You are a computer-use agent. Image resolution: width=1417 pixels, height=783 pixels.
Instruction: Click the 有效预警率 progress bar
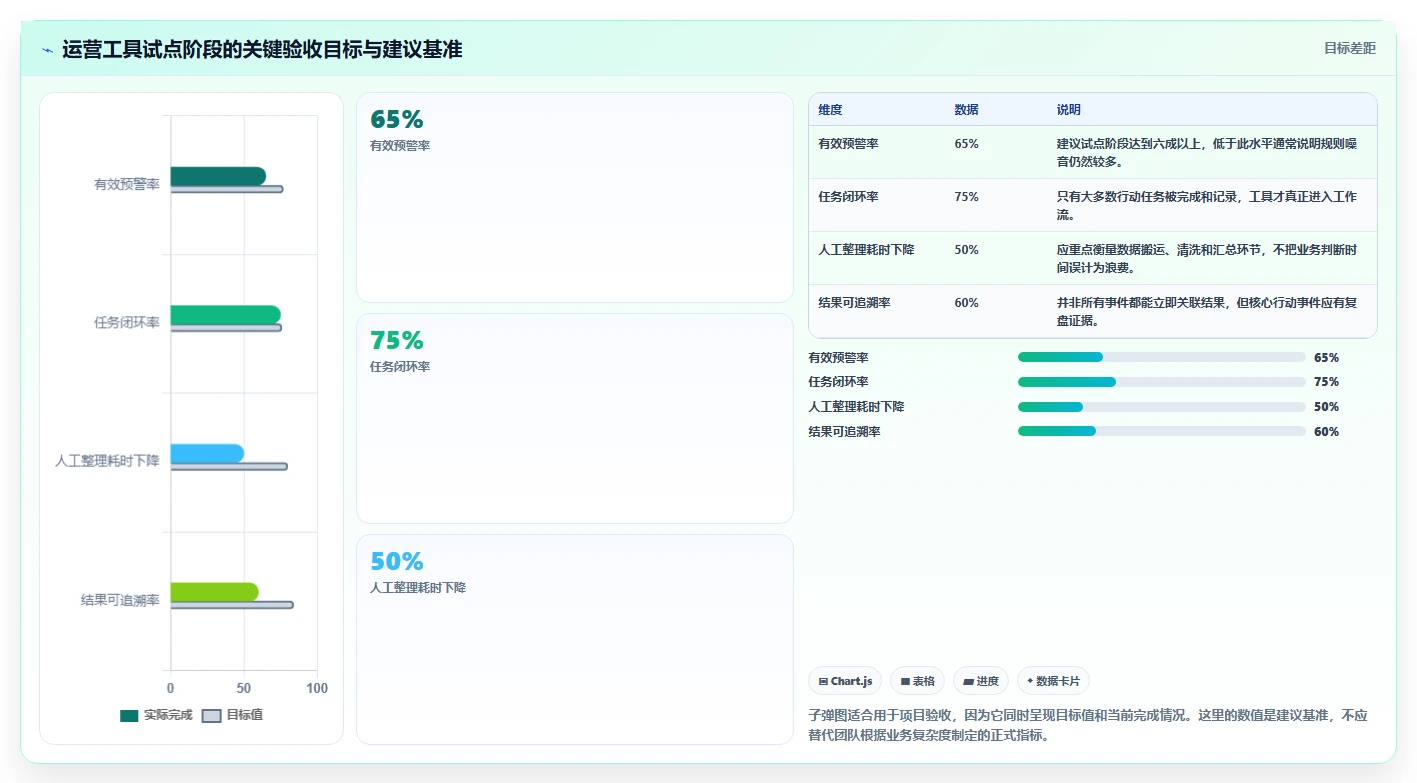(x=1162, y=357)
